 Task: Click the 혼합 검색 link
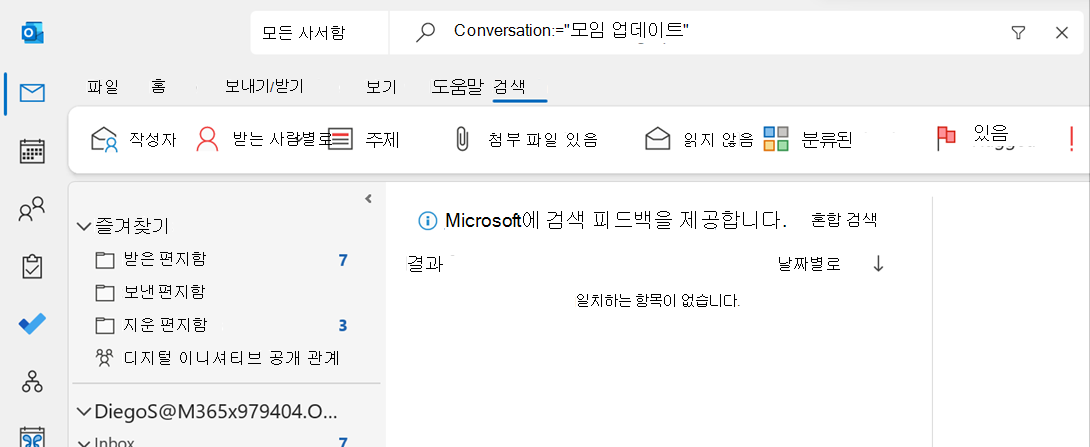pos(844,220)
